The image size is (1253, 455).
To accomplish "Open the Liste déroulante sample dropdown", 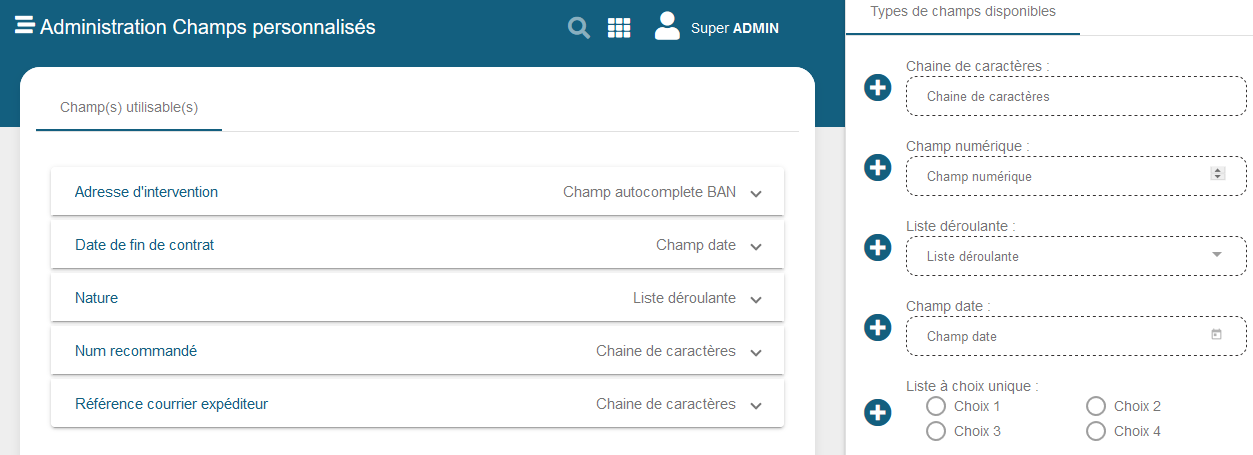I will [1216, 255].
